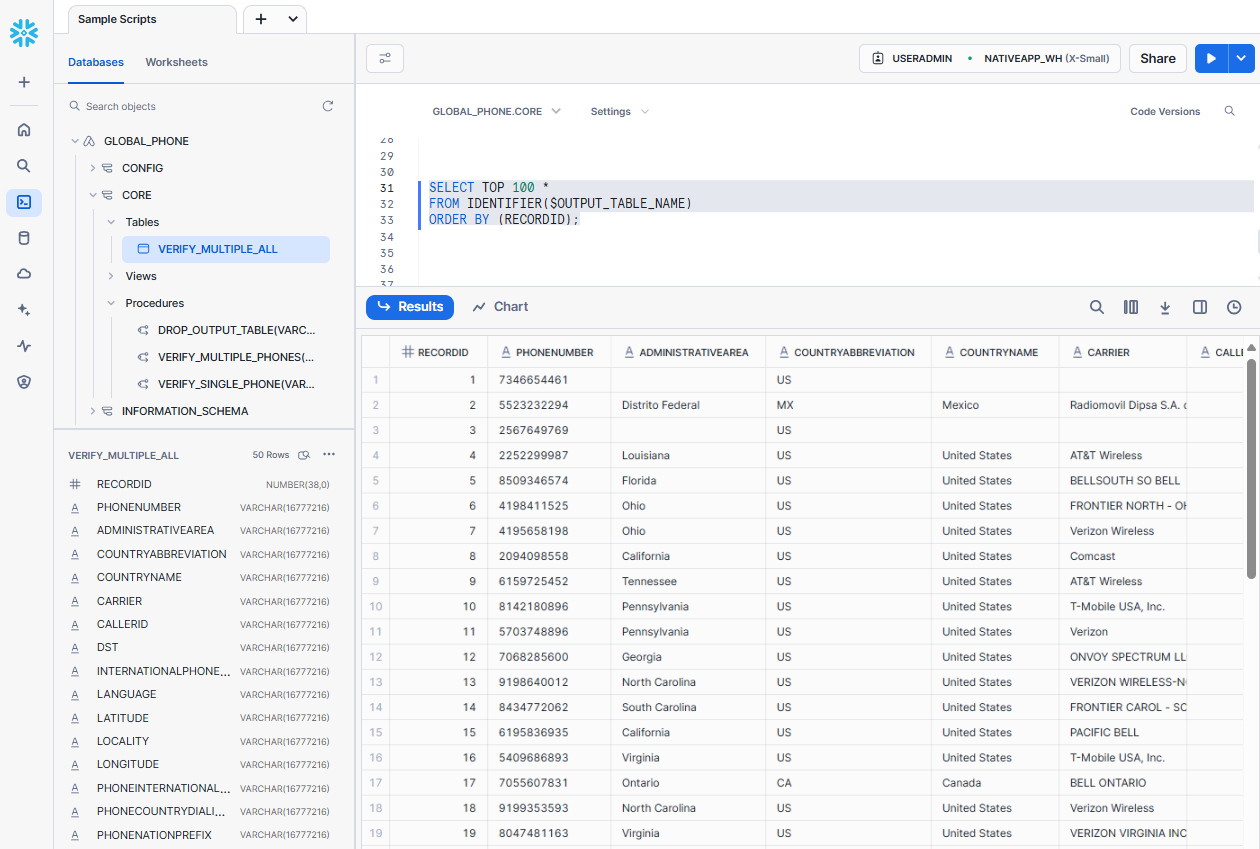The width and height of the screenshot is (1260, 849).
Task: Select the Results tab
Action: pyautogui.click(x=410, y=307)
